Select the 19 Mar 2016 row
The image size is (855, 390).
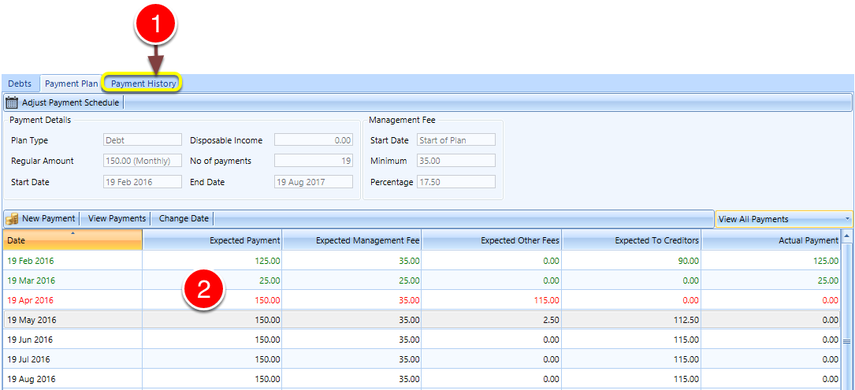click(422, 280)
